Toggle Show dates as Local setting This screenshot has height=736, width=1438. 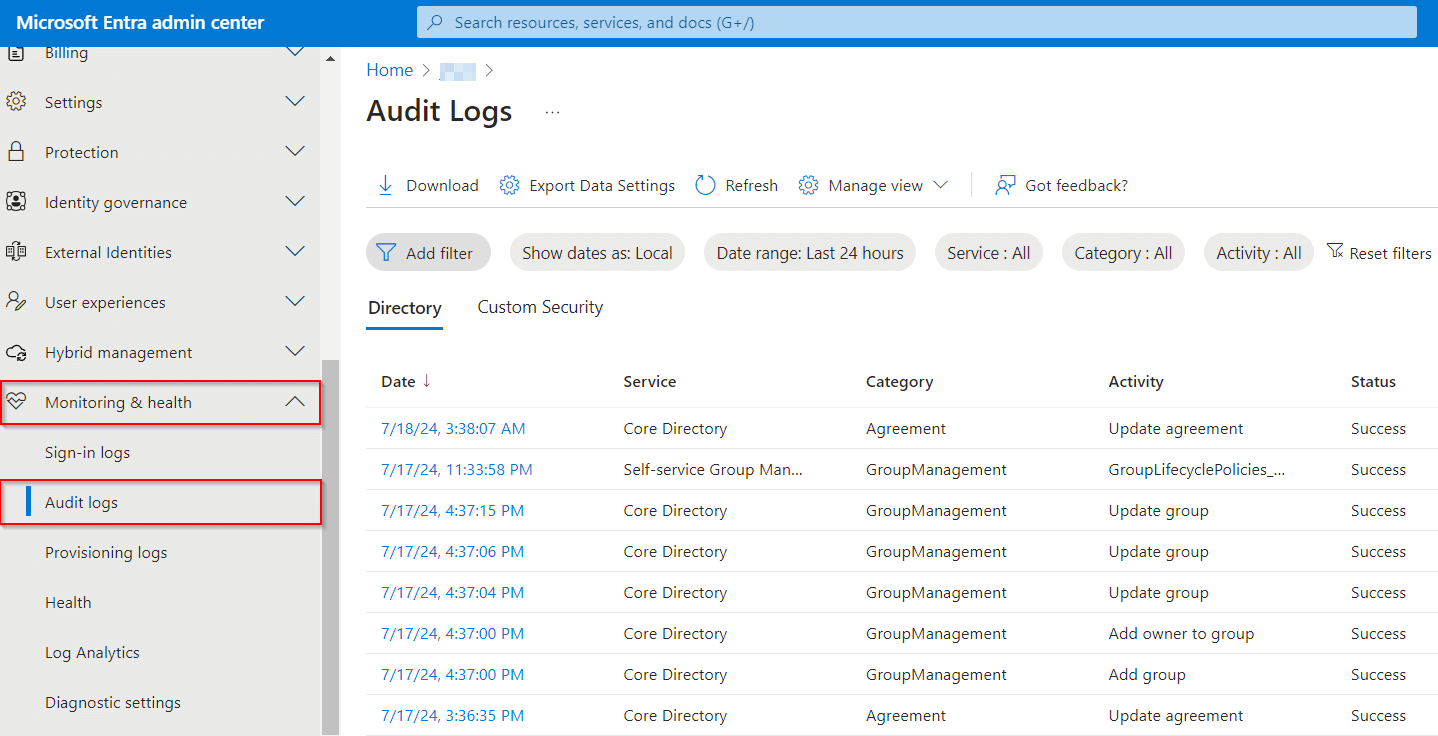click(597, 252)
